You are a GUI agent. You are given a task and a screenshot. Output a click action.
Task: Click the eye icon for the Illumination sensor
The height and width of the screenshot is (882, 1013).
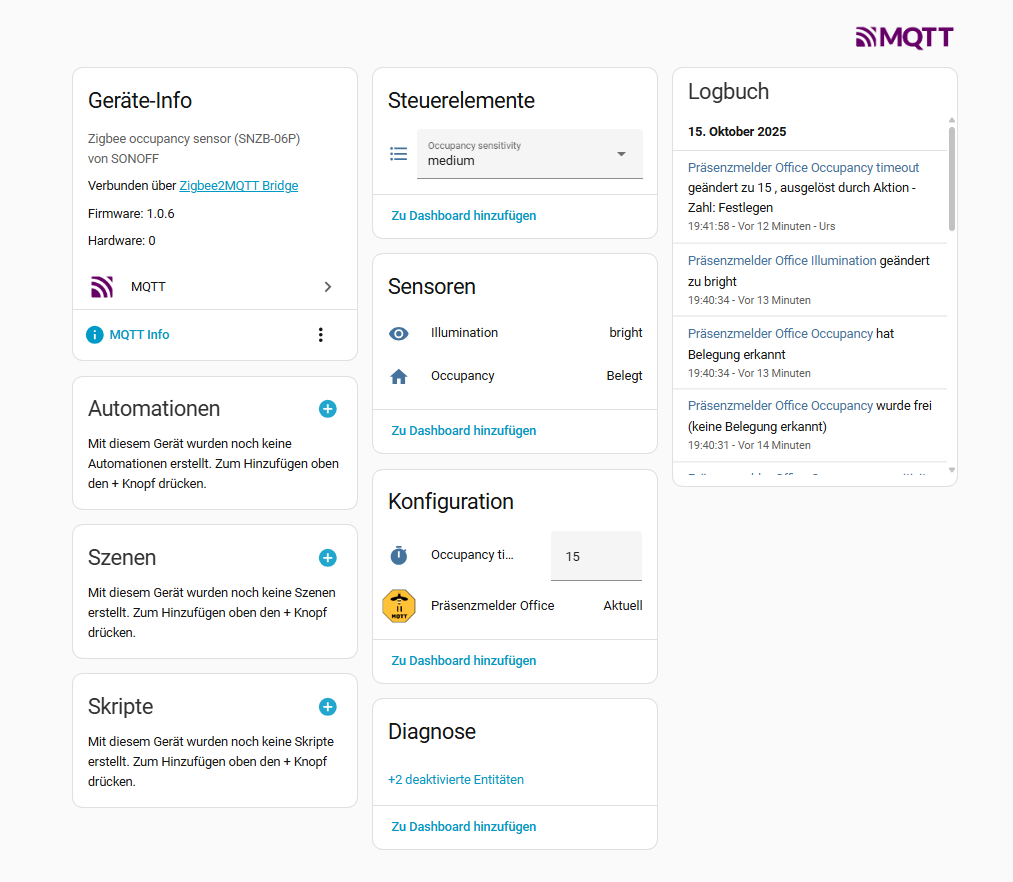pos(399,332)
